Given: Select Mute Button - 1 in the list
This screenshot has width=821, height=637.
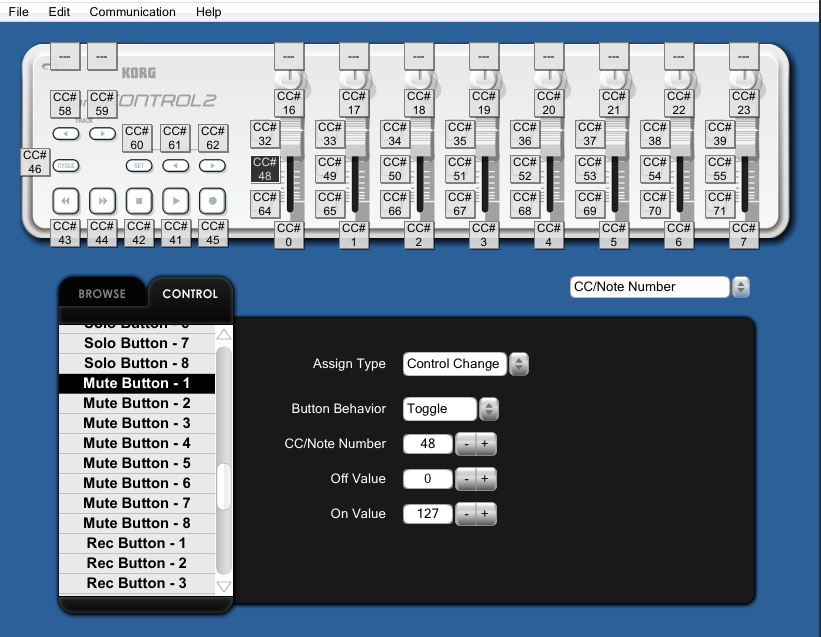Looking at the screenshot, I should point(137,383).
